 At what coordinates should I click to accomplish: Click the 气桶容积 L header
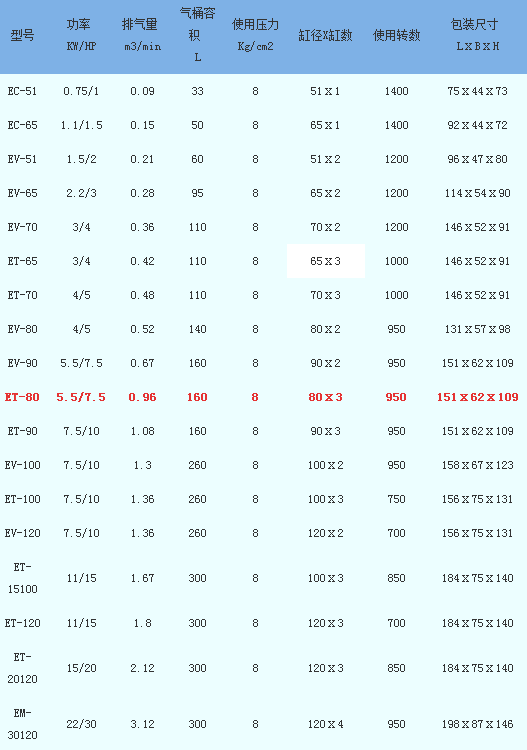[197, 35]
